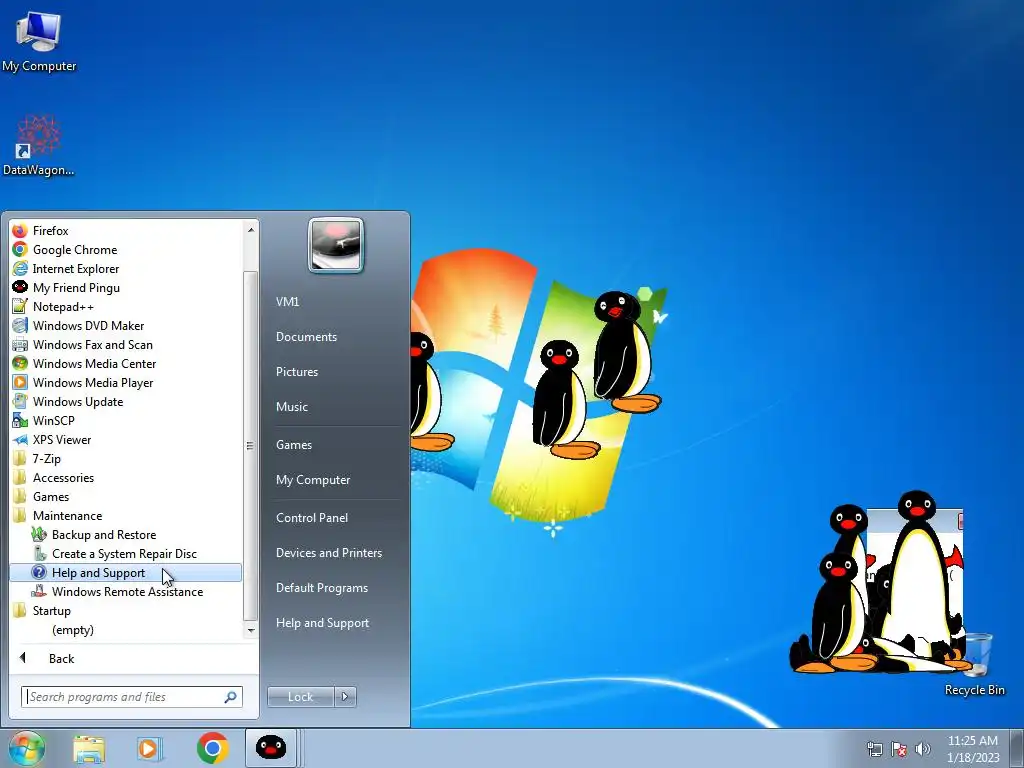Image resolution: width=1024 pixels, height=768 pixels.
Task: Open Help and Support in right pane
Action: point(322,623)
